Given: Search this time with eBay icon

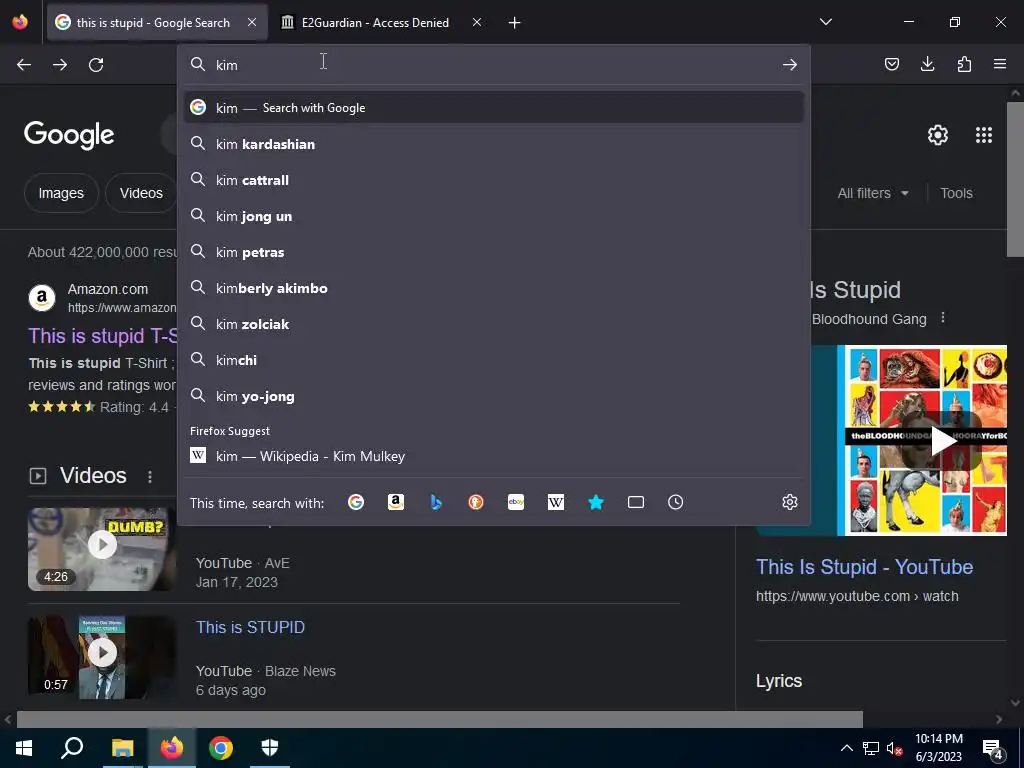Looking at the screenshot, I should (x=516, y=502).
